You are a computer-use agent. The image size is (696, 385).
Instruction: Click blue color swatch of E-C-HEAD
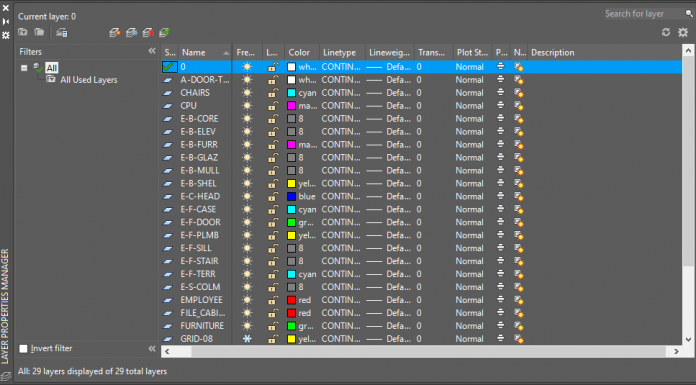pyautogui.click(x=291, y=196)
